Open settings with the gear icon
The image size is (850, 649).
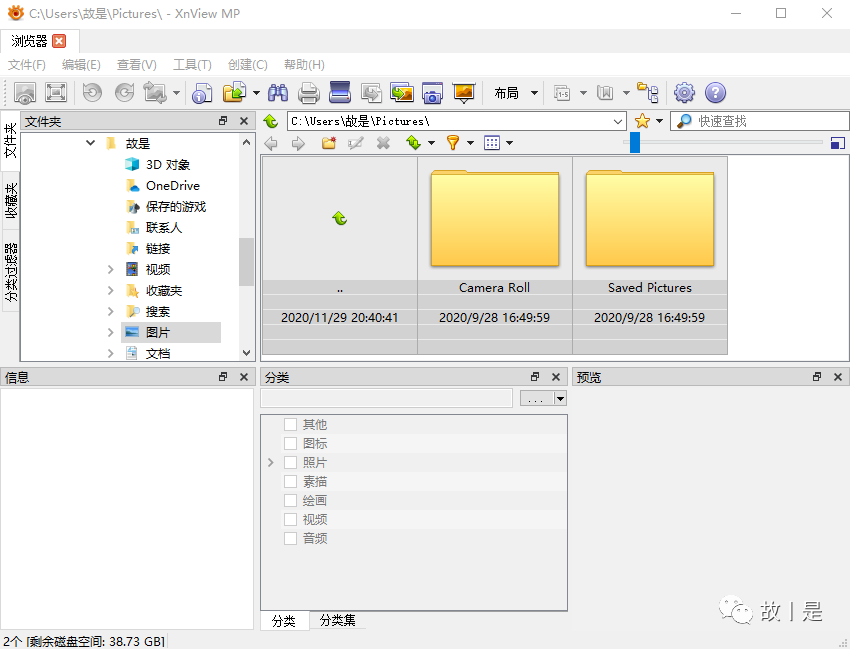(x=684, y=93)
